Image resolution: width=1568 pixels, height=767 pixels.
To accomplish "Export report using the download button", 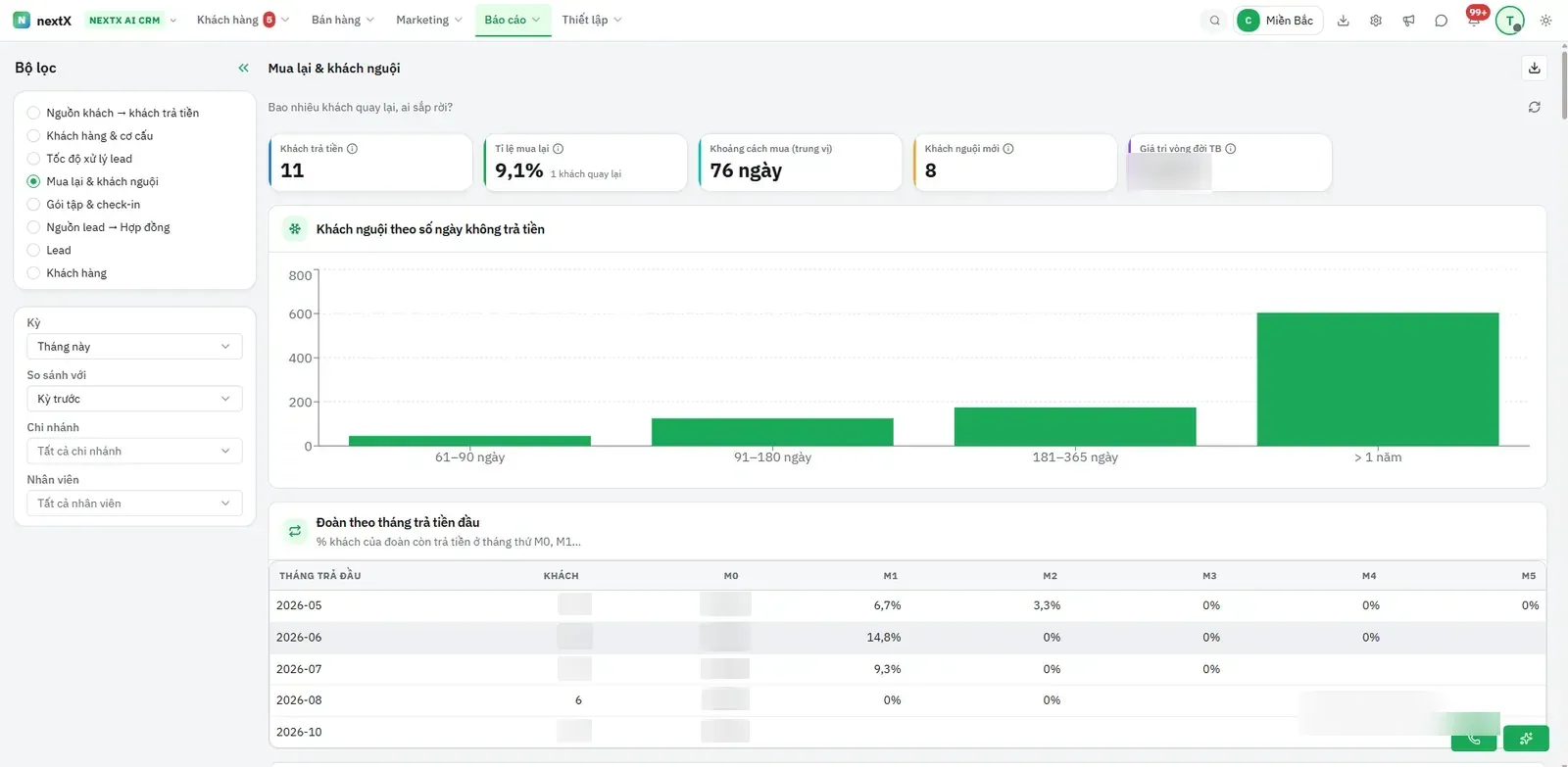I will [1535, 68].
